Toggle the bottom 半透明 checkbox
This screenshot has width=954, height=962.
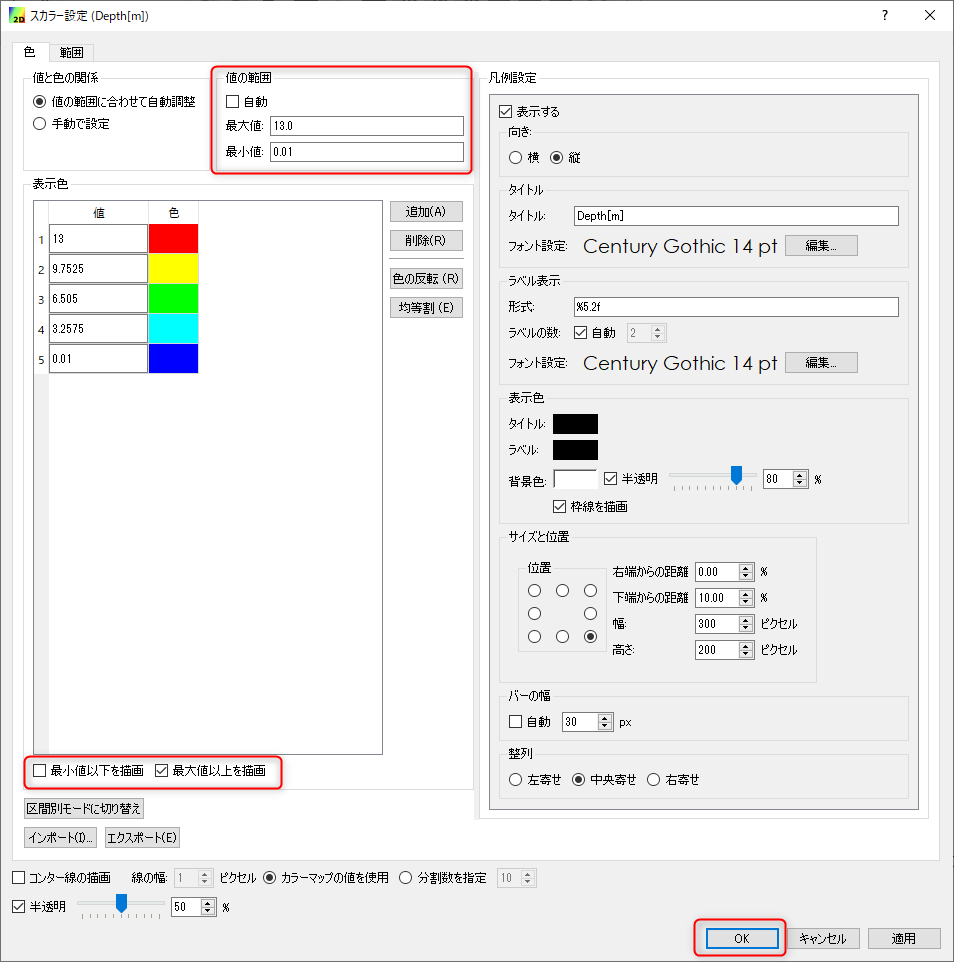[x=19, y=907]
